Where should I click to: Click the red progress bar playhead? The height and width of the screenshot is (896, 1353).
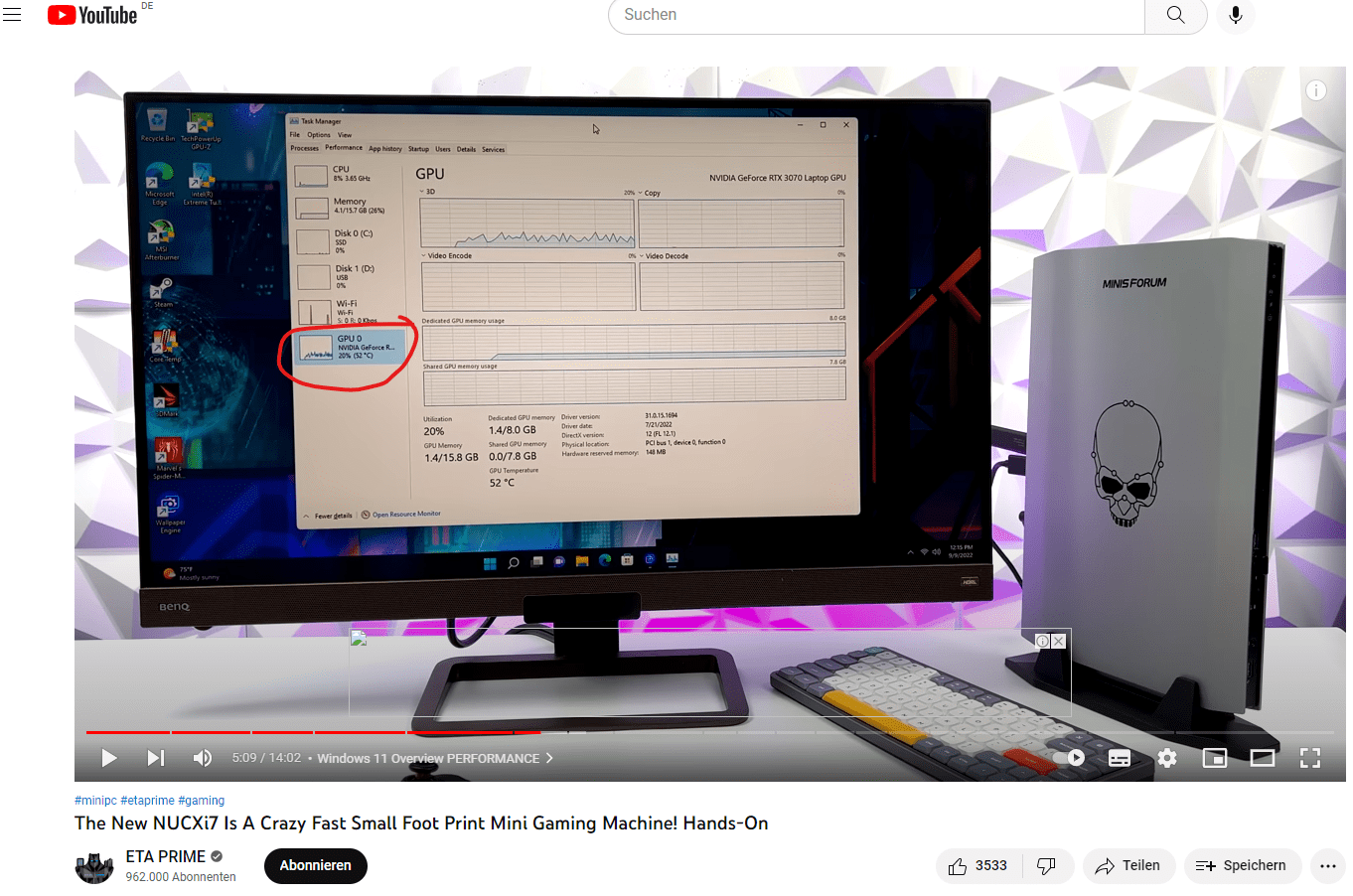click(x=540, y=732)
